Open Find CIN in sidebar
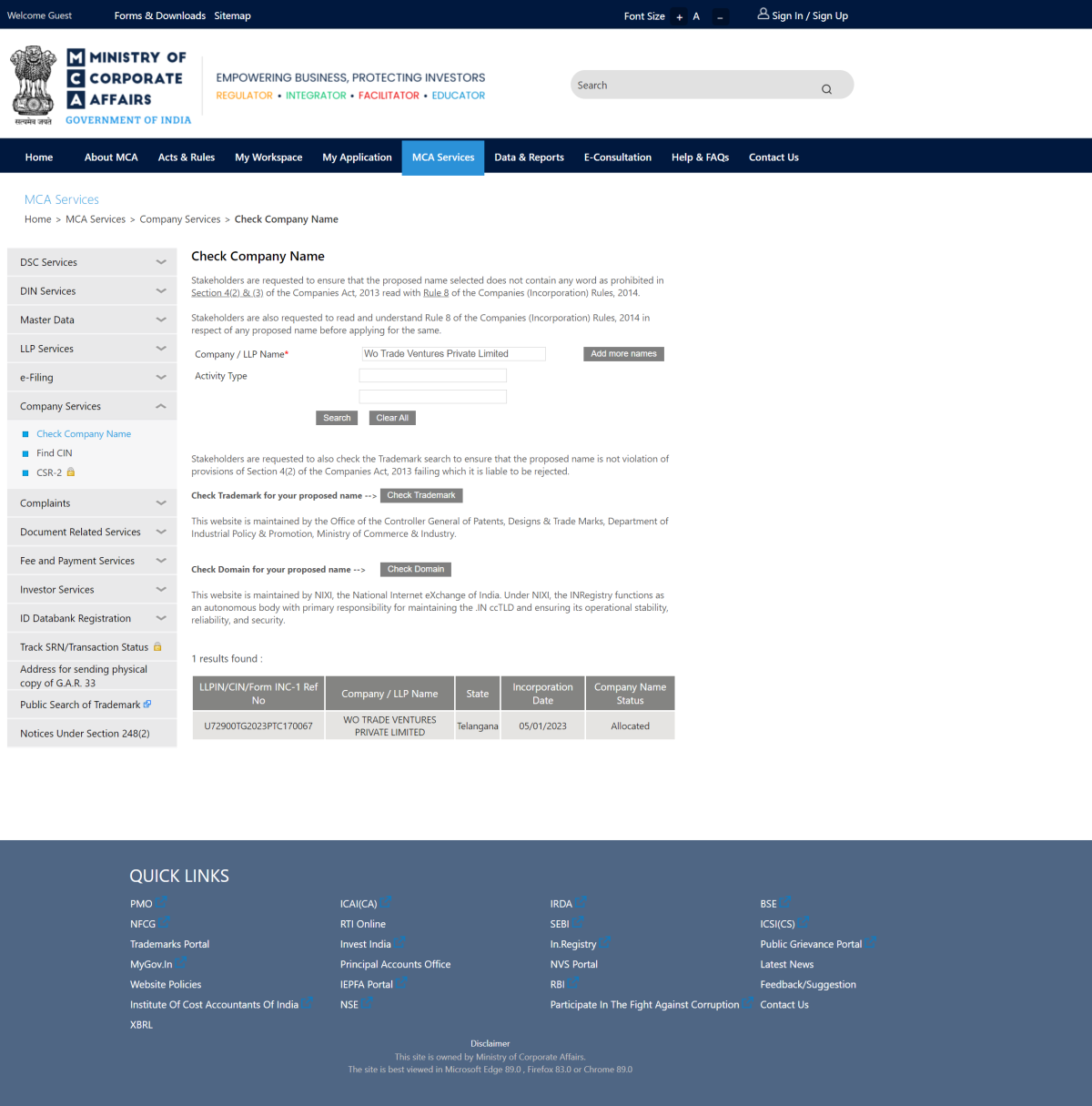1092x1106 pixels. click(x=55, y=453)
